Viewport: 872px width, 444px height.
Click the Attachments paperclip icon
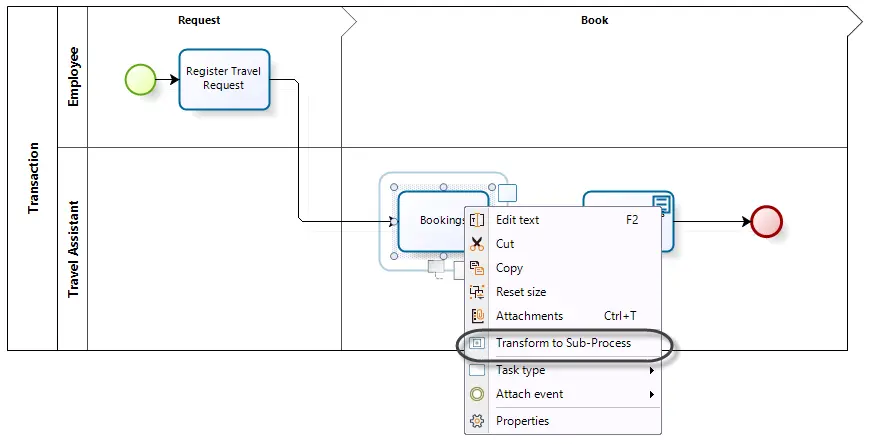coord(477,315)
